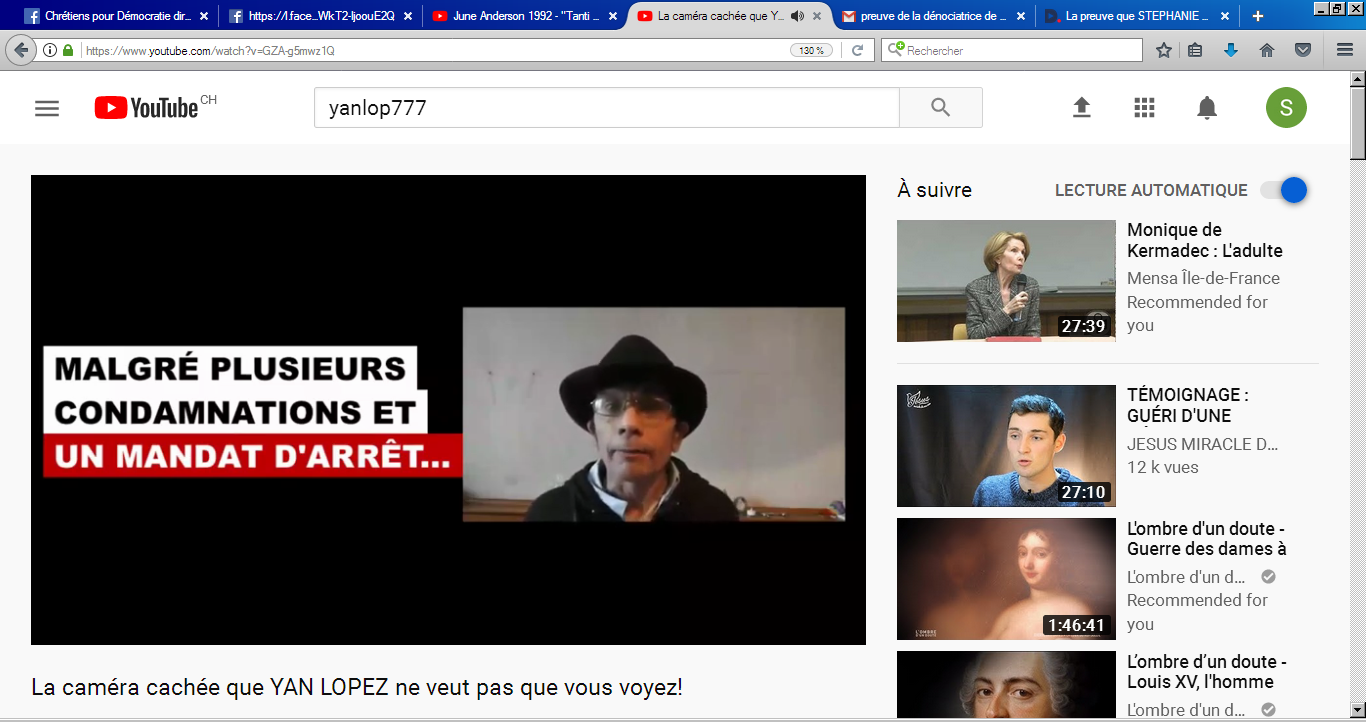The width and height of the screenshot is (1366, 722).
Task: Open the video upload icon
Action: pyautogui.click(x=1081, y=108)
